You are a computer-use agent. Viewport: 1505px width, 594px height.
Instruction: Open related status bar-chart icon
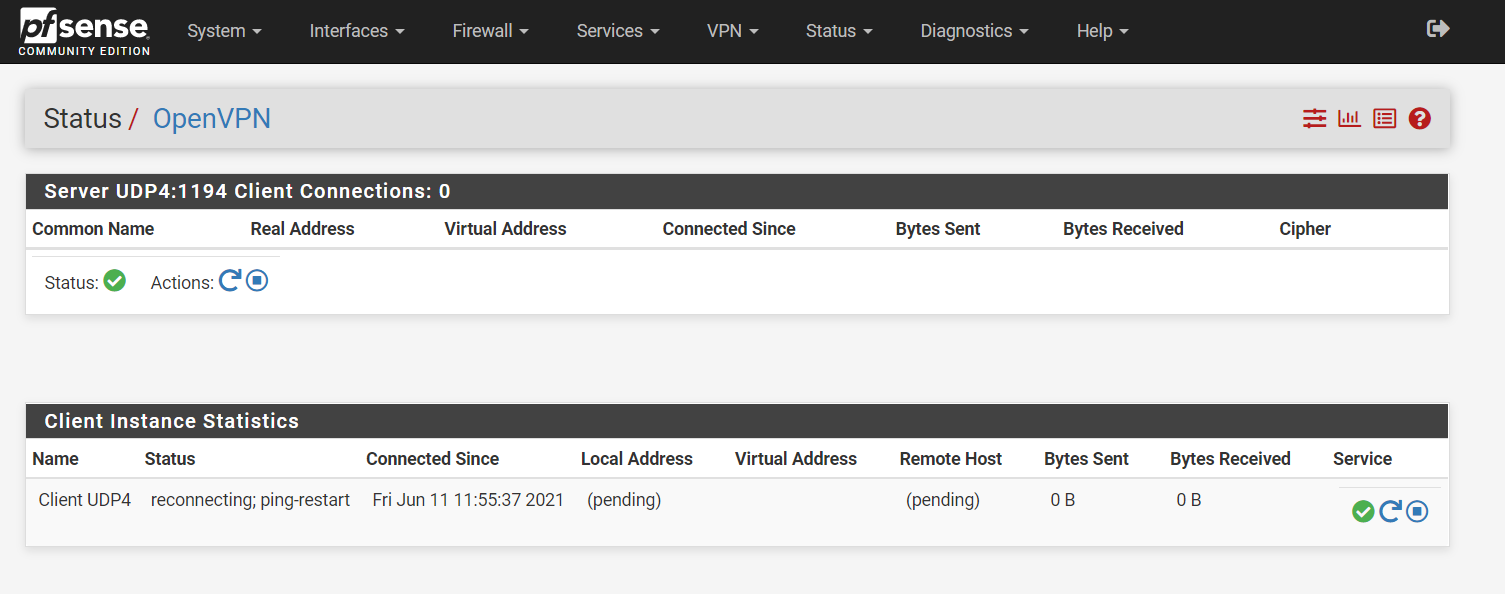pyautogui.click(x=1349, y=119)
